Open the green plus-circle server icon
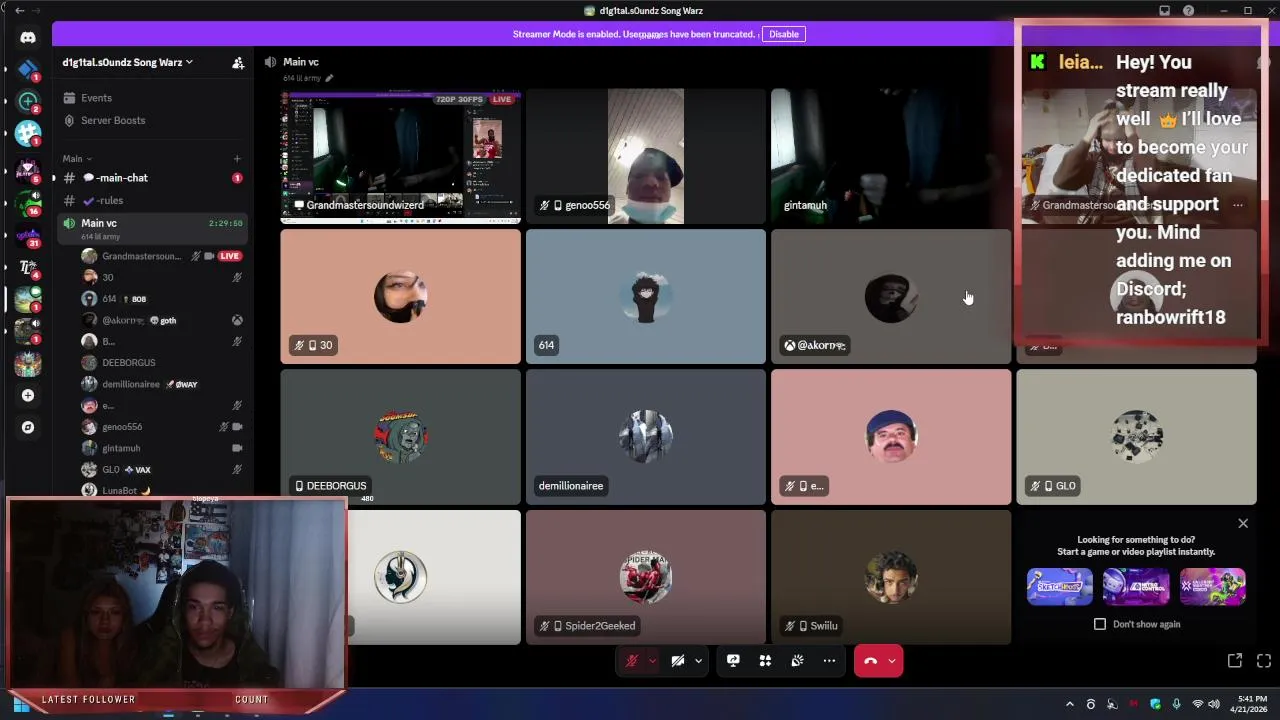 tap(28, 101)
